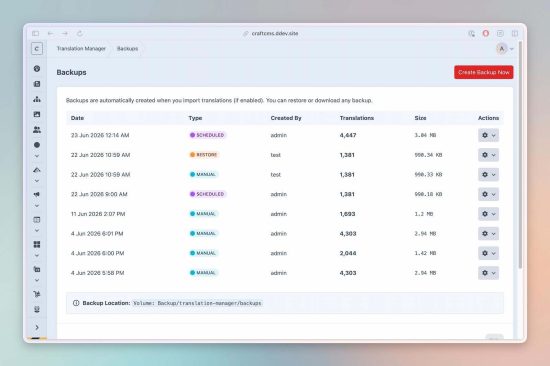Click the link icon in the address bar
The height and width of the screenshot is (366, 550).
(246, 33)
